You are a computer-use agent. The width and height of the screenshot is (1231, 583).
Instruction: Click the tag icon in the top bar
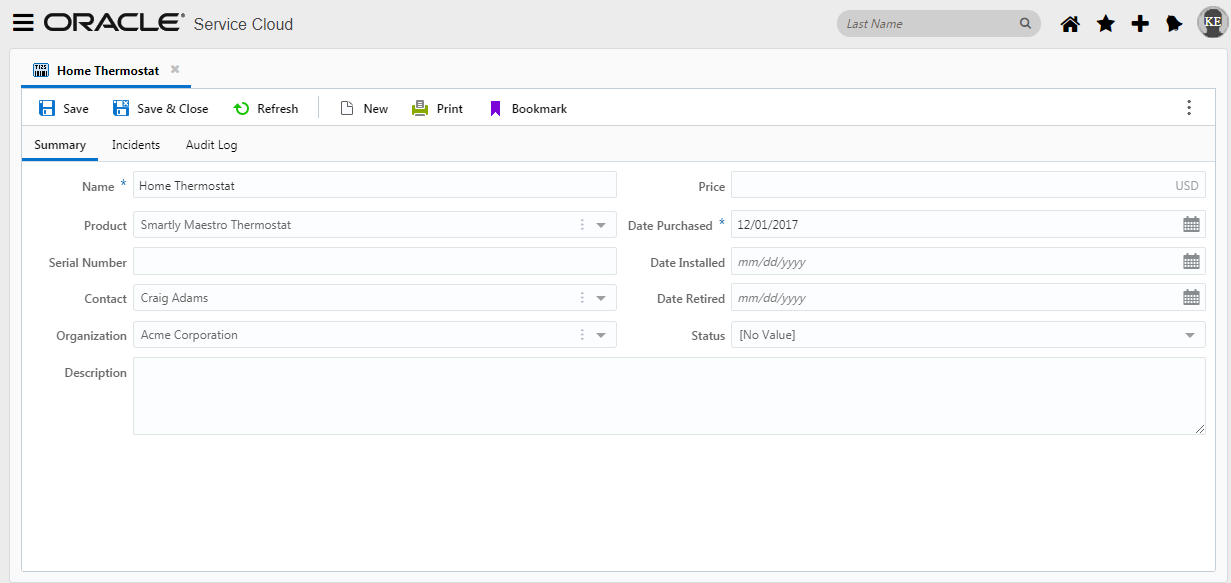pyautogui.click(x=1174, y=22)
